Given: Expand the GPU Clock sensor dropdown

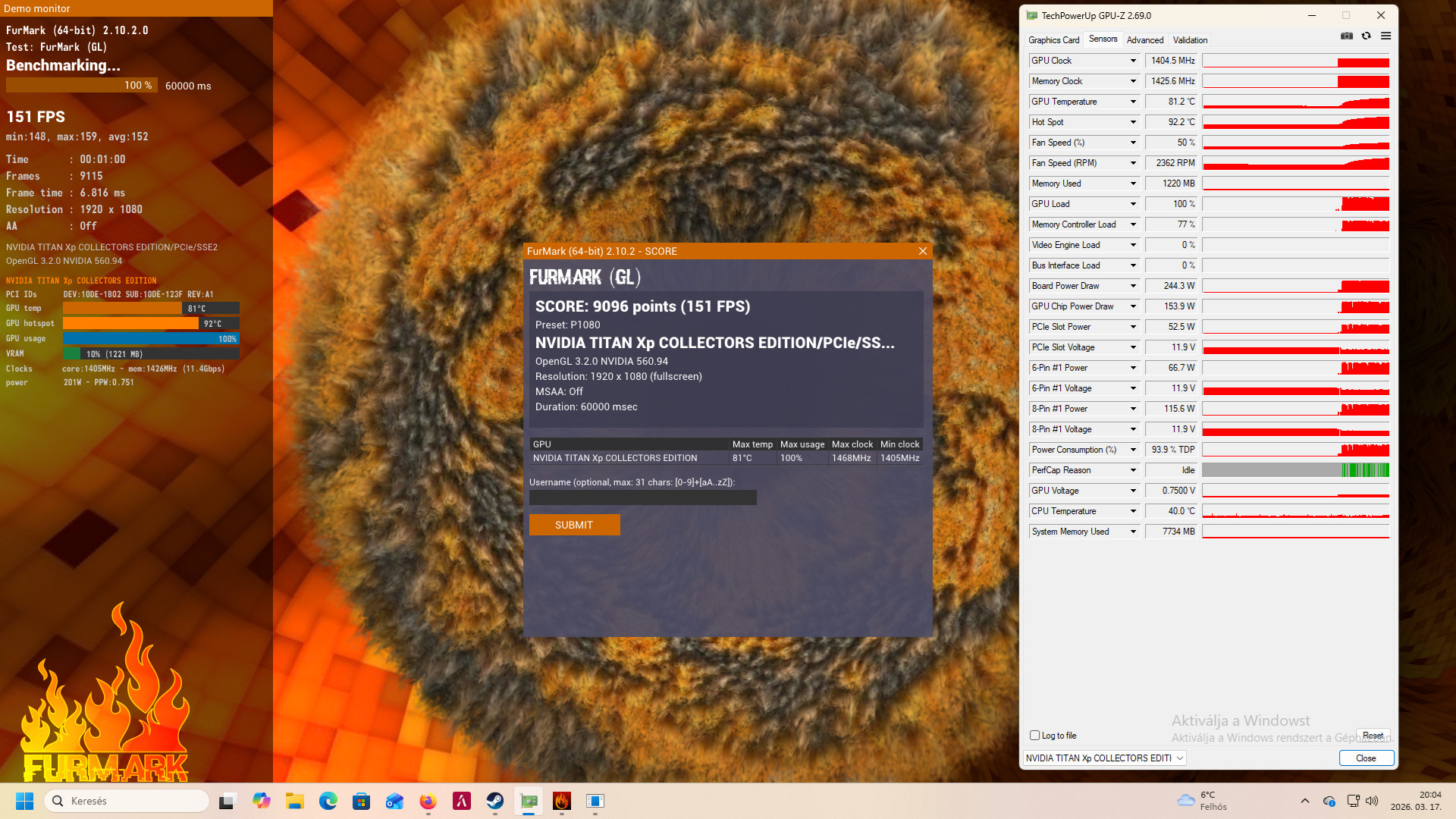Looking at the screenshot, I should click(x=1133, y=61).
